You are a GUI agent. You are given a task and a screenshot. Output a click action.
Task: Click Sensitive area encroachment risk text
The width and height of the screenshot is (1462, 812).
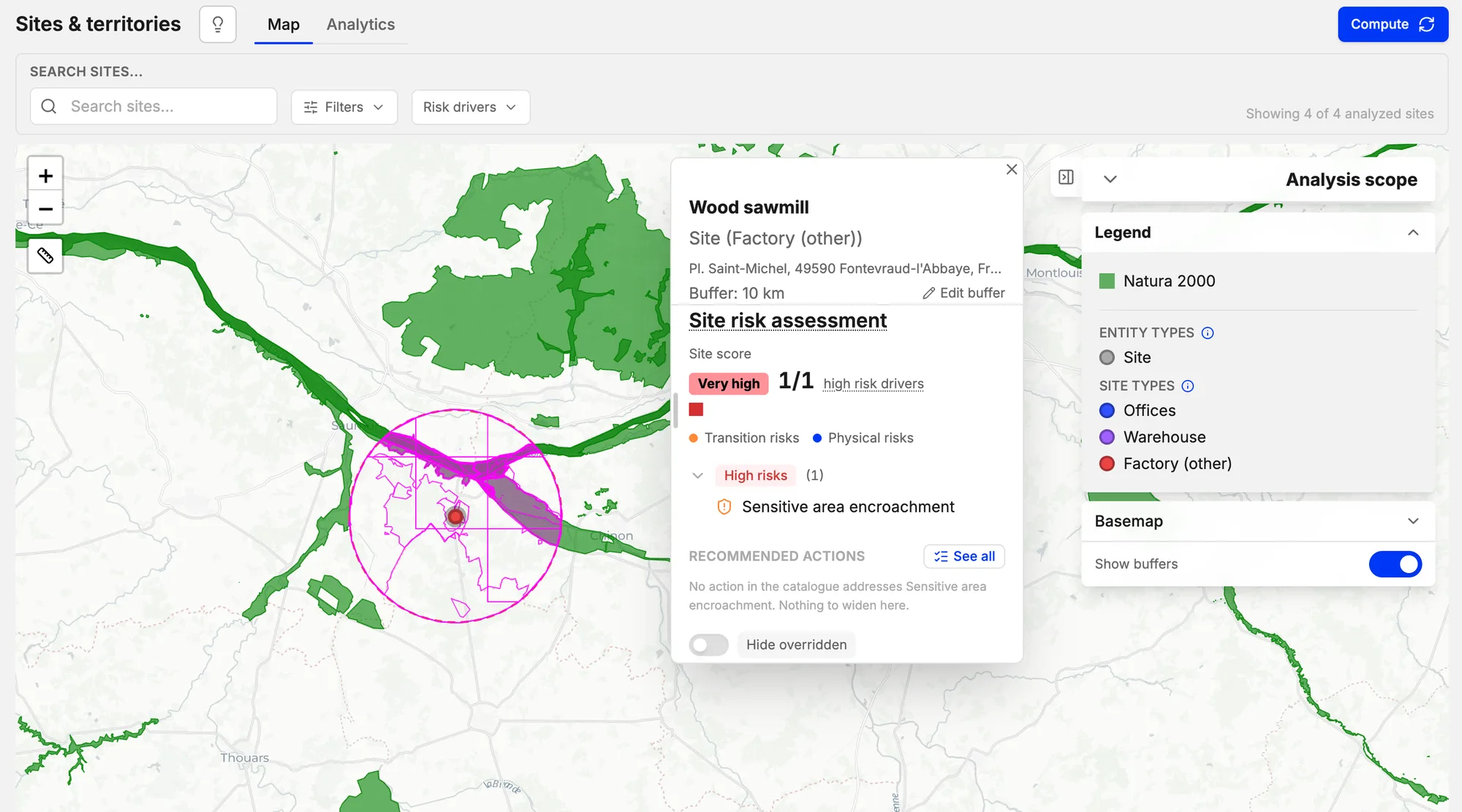point(848,506)
